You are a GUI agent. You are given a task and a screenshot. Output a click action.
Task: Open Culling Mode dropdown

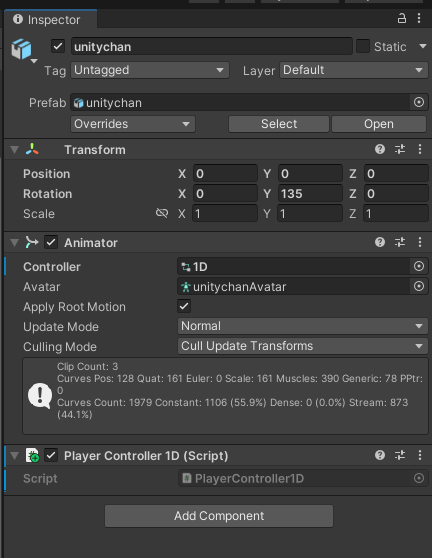(x=303, y=346)
